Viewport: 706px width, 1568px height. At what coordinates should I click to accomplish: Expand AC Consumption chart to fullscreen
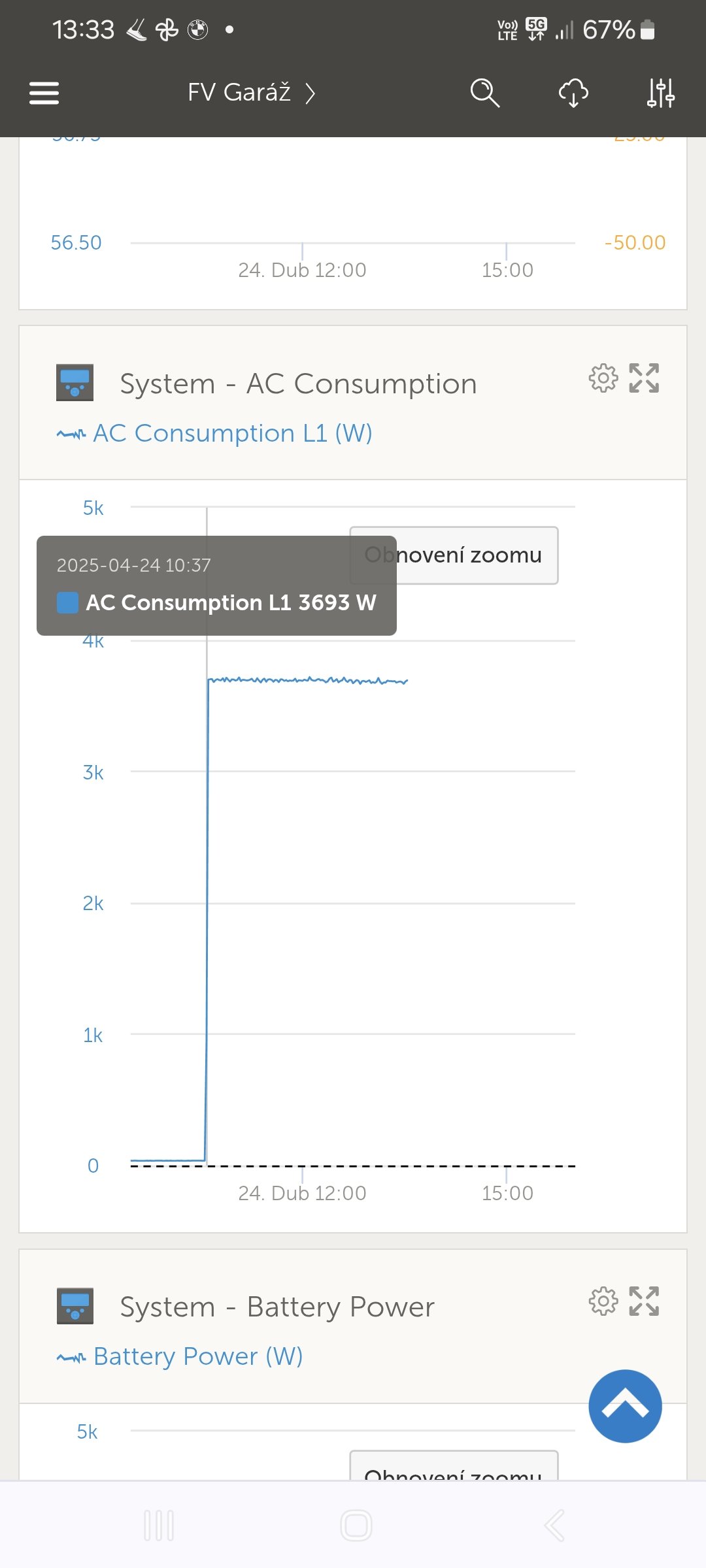pyautogui.click(x=644, y=378)
